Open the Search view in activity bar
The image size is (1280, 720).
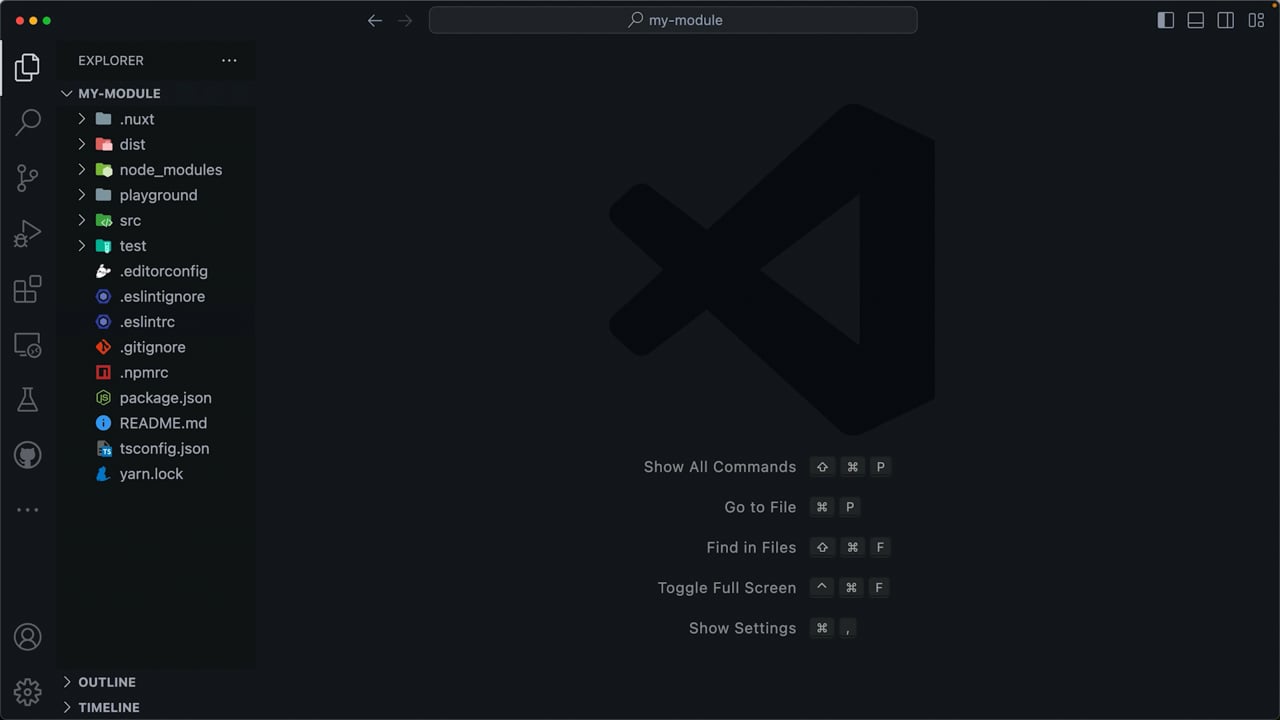(27, 123)
